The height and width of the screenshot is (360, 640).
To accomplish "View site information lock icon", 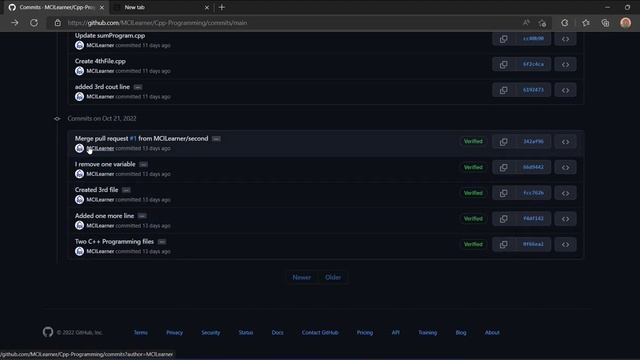I will [x=58, y=23].
